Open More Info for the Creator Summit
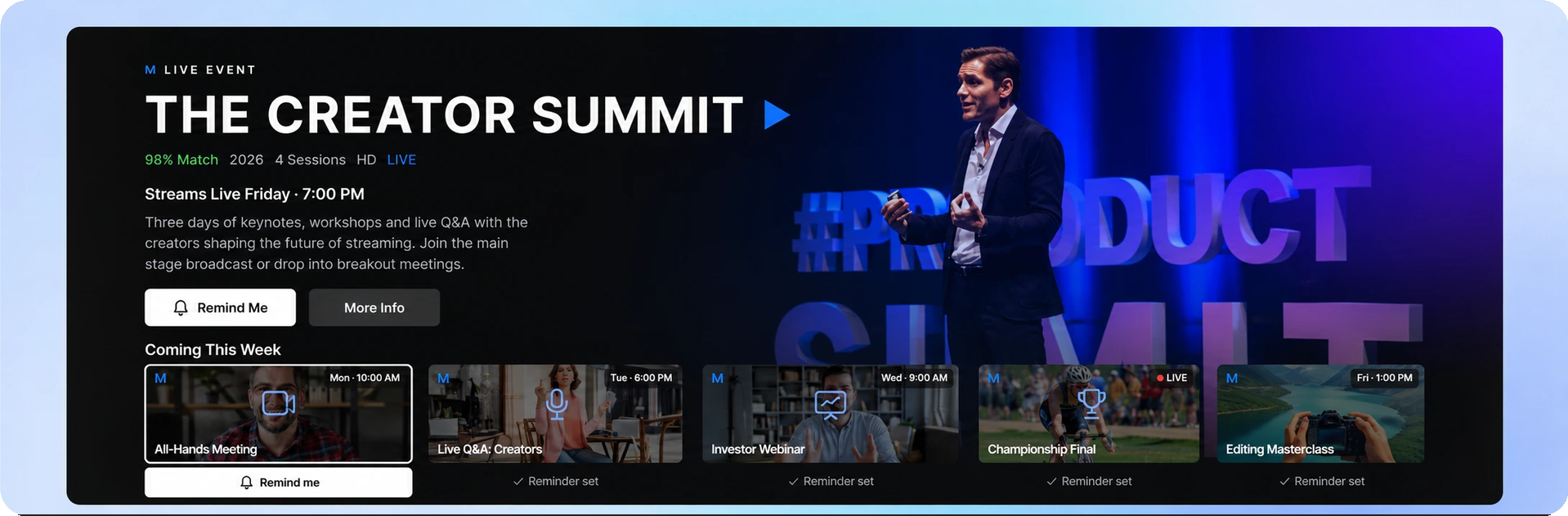The width and height of the screenshot is (1568, 516). 374,307
